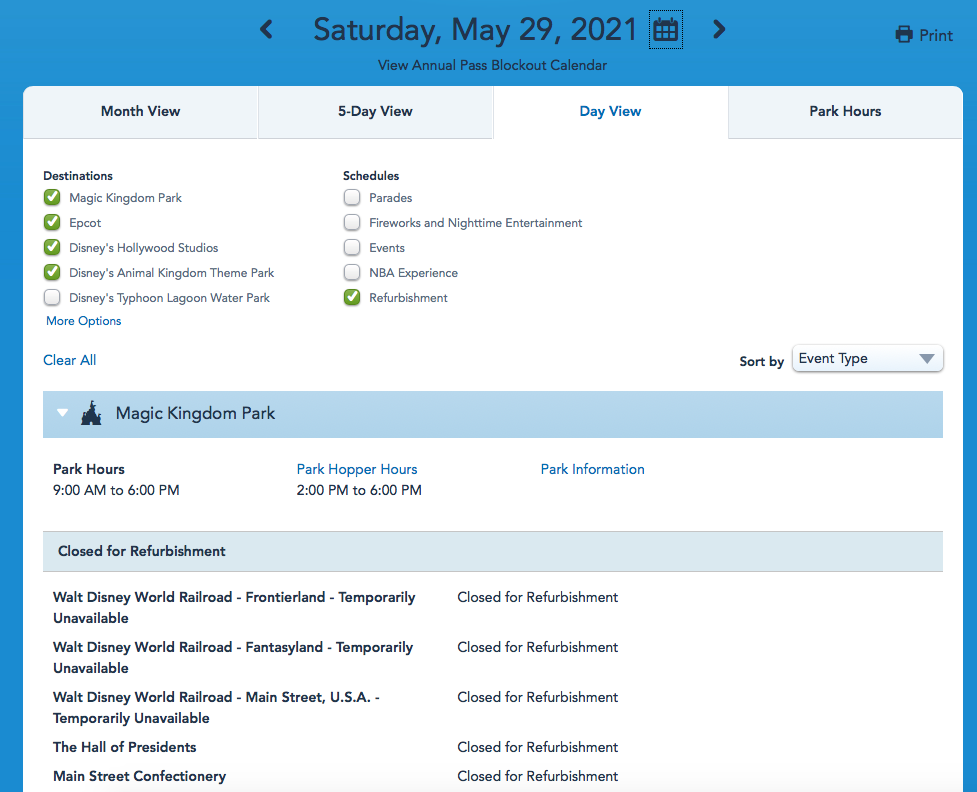Expand More Options under Destinations

[84, 321]
